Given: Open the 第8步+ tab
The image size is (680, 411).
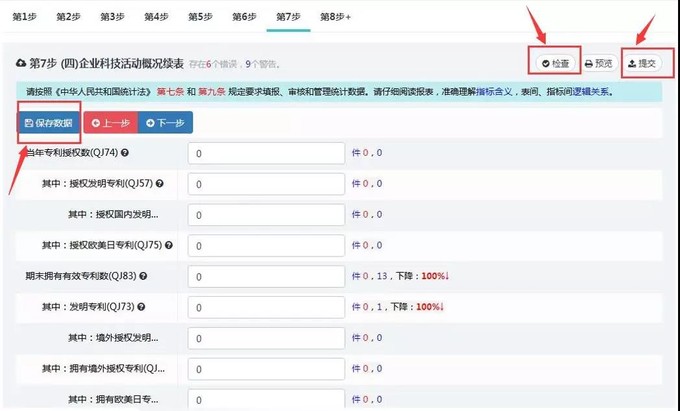Looking at the screenshot, I should 335,17.
